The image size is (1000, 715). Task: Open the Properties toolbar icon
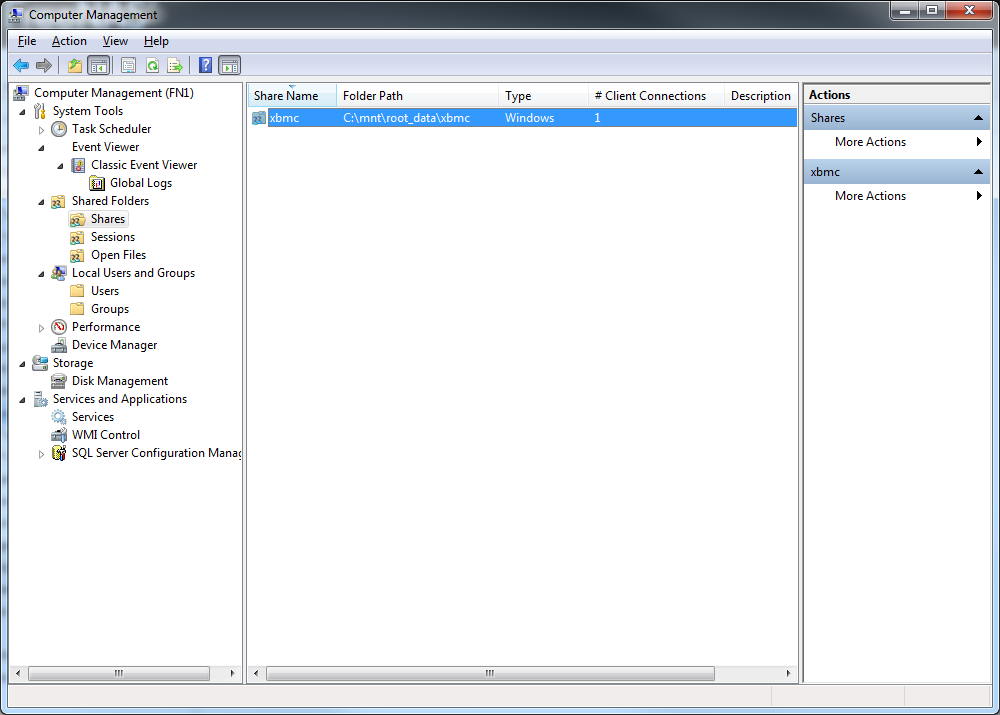128,65
